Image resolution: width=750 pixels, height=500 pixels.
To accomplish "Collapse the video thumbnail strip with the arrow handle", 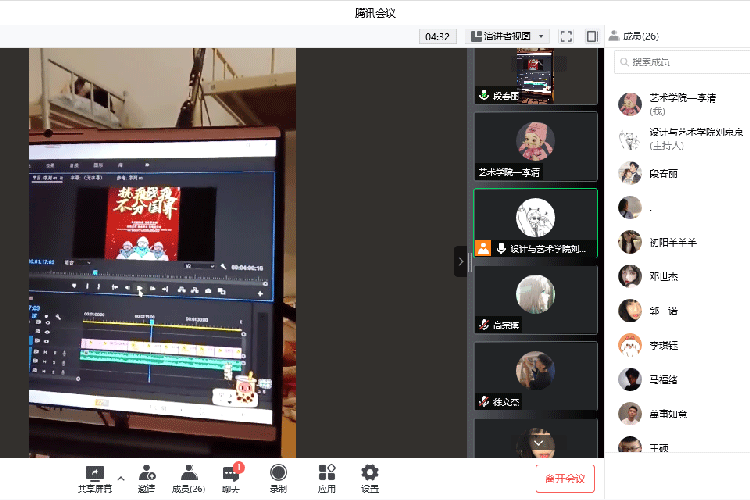I will (x=460, y=261).
